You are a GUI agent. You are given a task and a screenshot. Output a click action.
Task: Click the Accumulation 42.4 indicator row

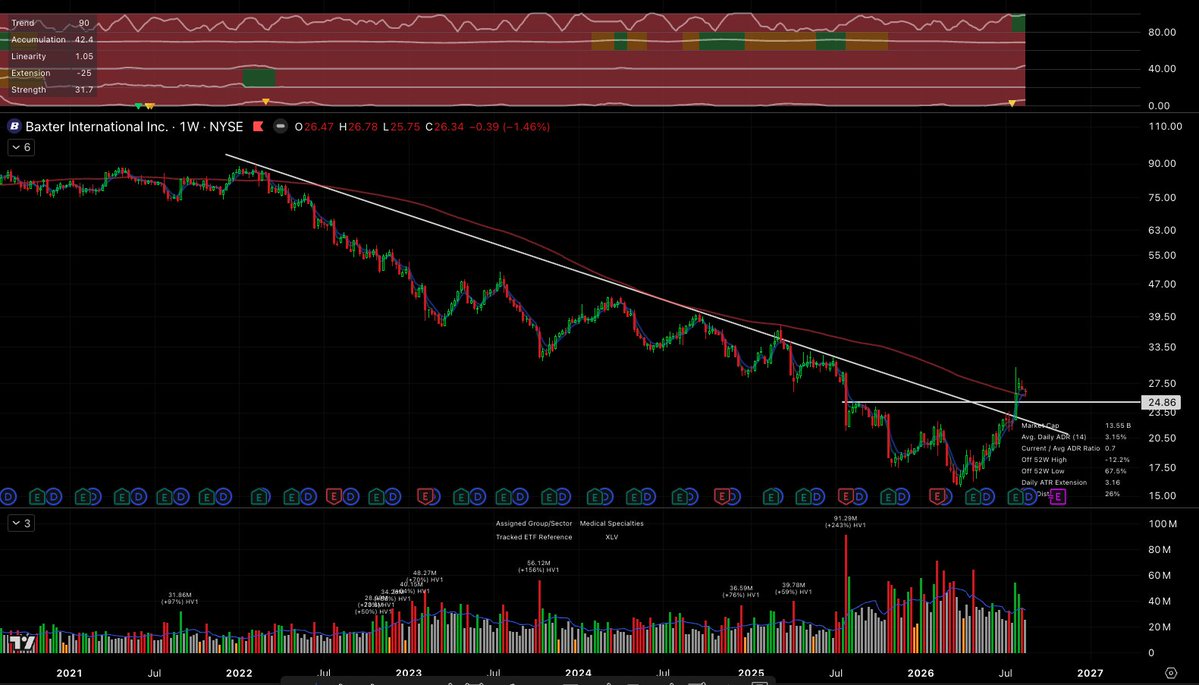52,40
